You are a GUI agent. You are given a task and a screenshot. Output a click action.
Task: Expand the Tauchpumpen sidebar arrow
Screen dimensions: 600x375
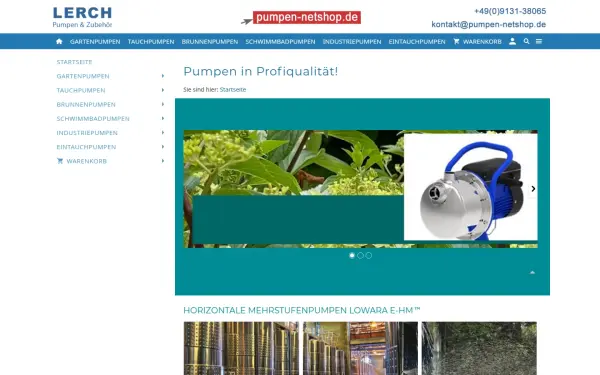click(x=163, y=90)
